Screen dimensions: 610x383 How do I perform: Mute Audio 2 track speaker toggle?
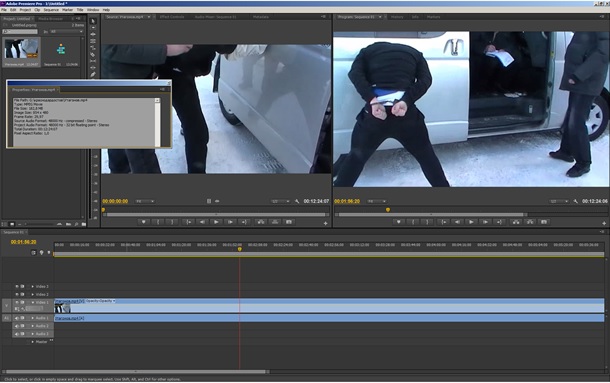(17, 326)
